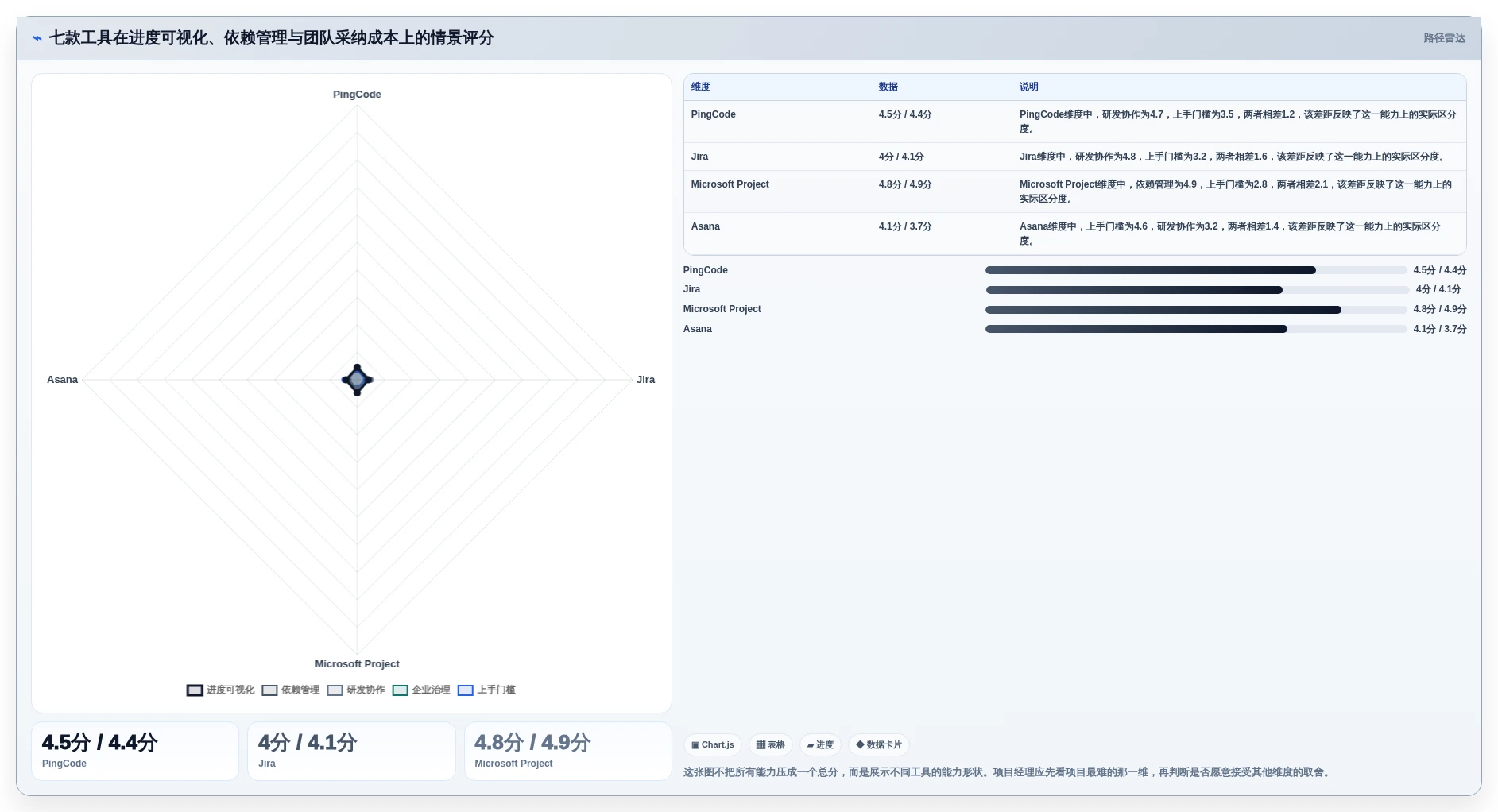Click the PingCode progress bar
This screenshot has height=812, width=1498.
coord(1196,270)
